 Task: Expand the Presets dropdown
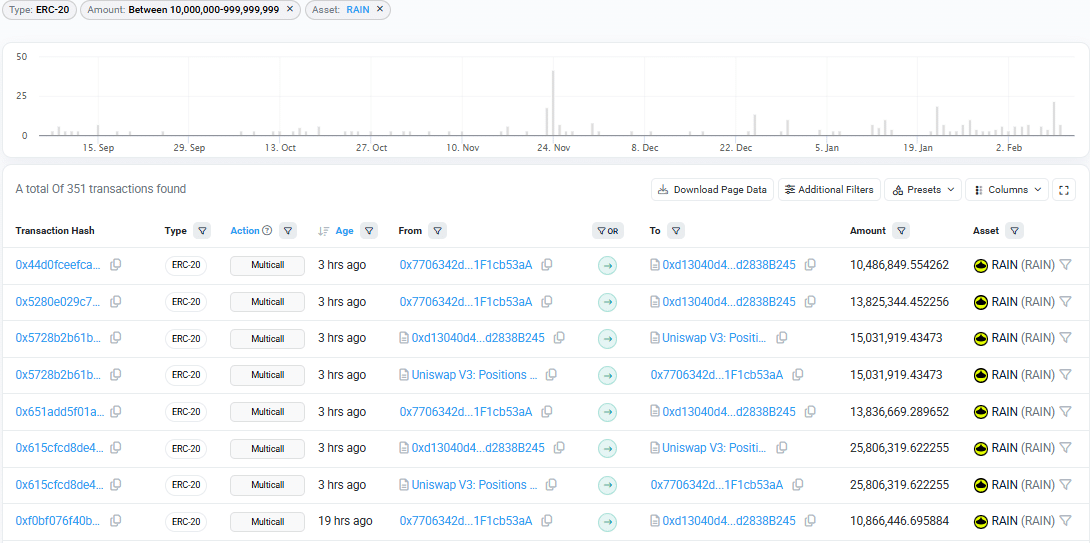(x=922, y=190)
